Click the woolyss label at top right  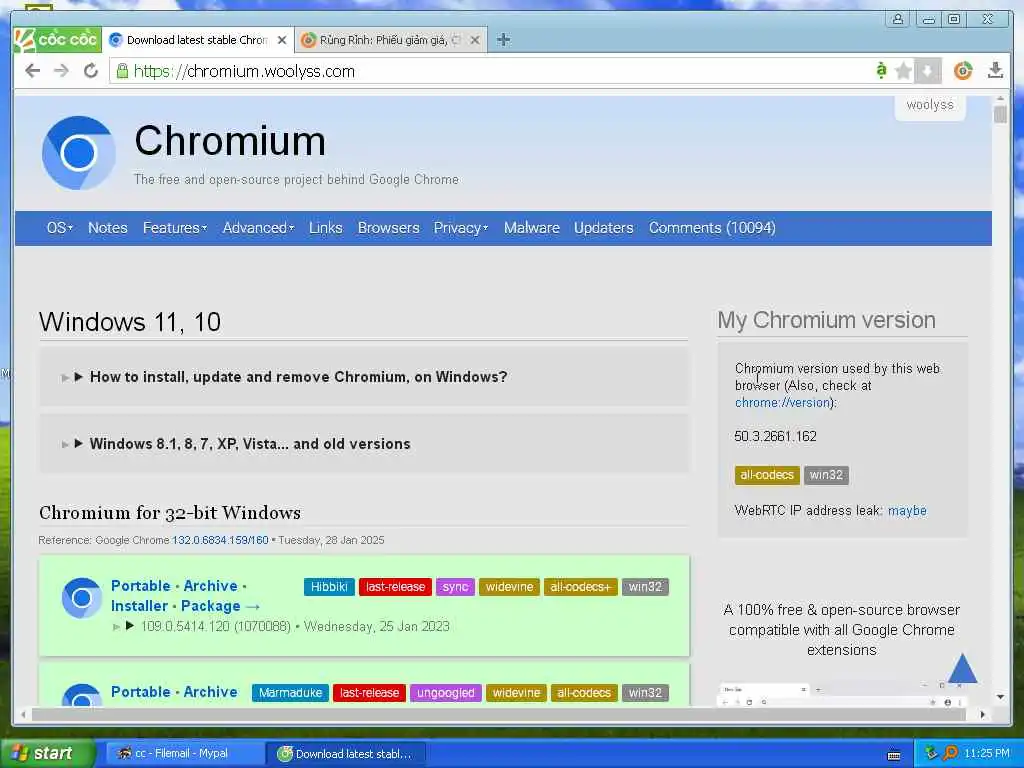930,104
